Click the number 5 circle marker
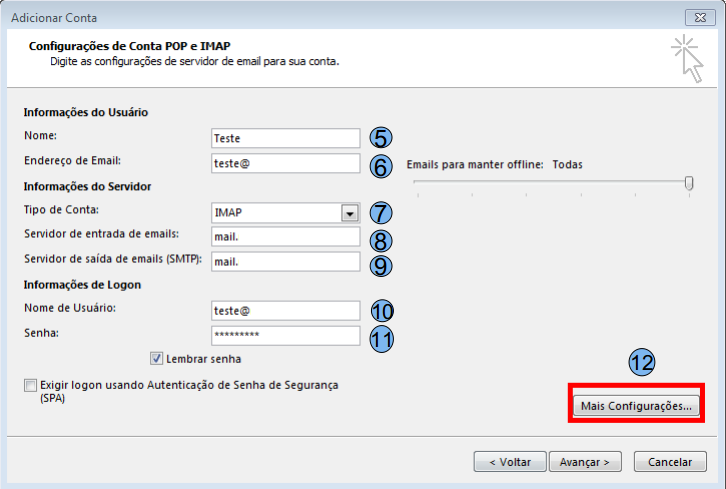This screenshot has height=489, width=726. [380, 139]
